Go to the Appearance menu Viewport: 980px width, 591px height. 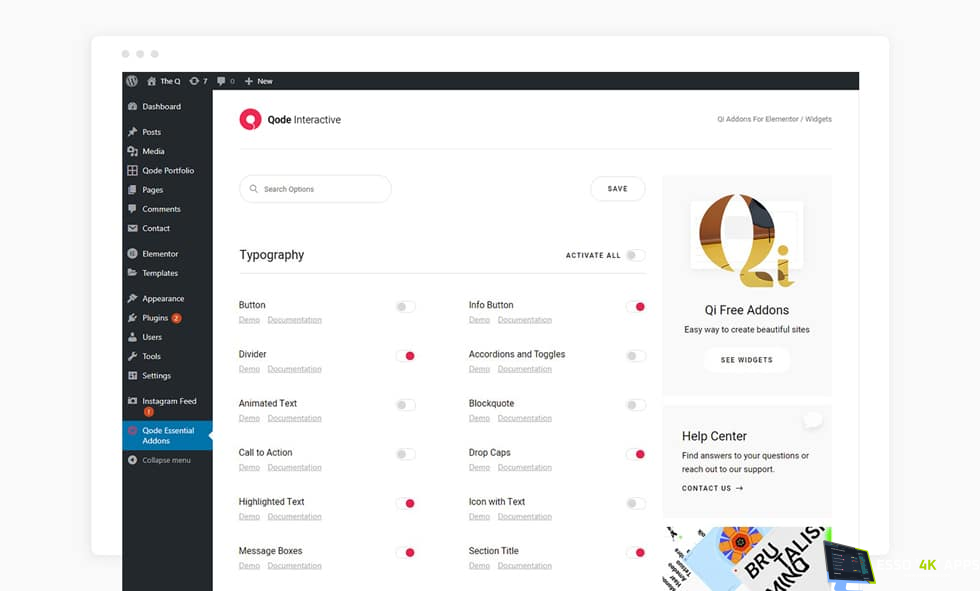point(162,298)
